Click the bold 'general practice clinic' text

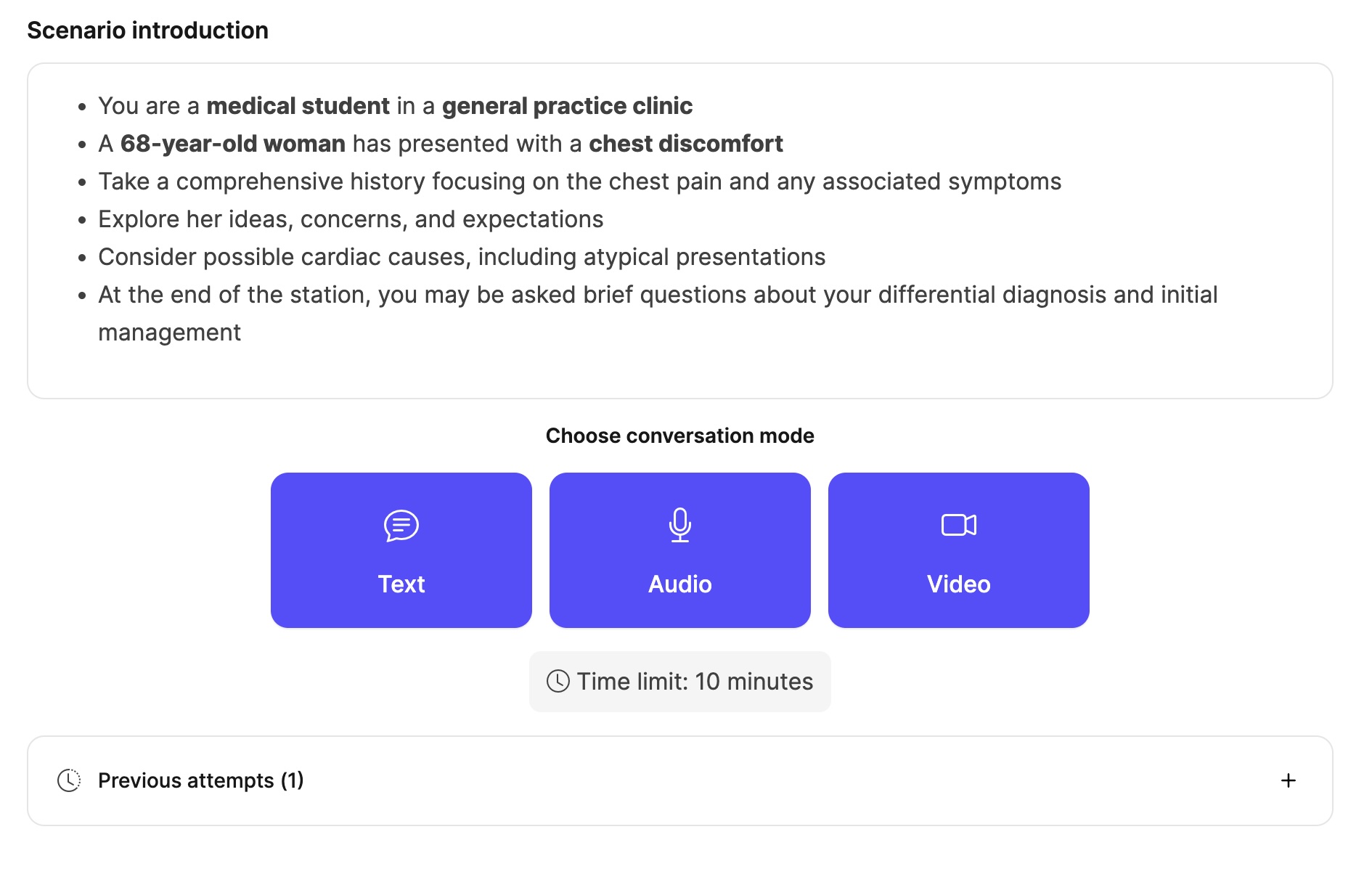(x=567, y=106)
